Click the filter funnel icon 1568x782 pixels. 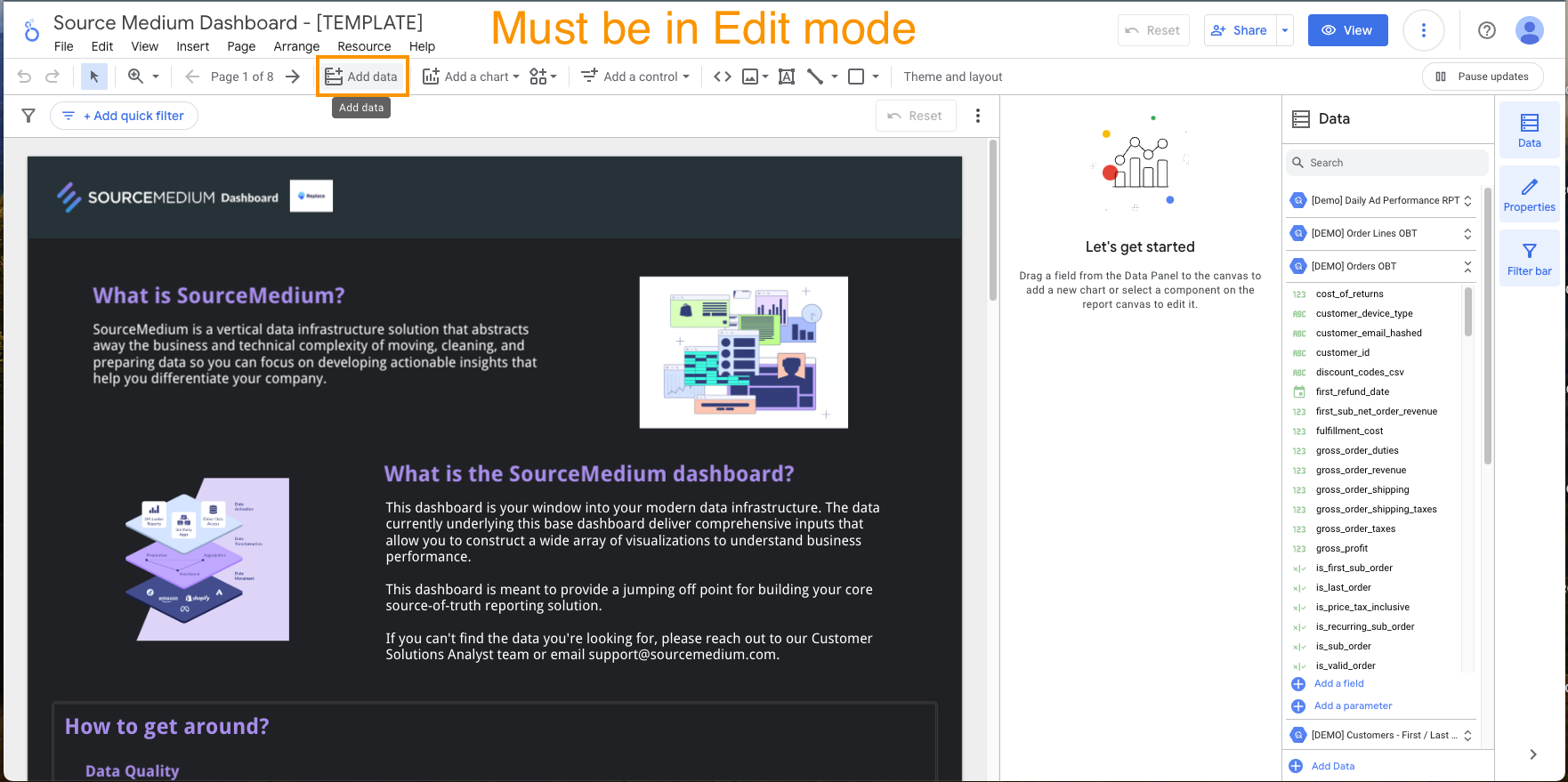(x=28, y=116)
